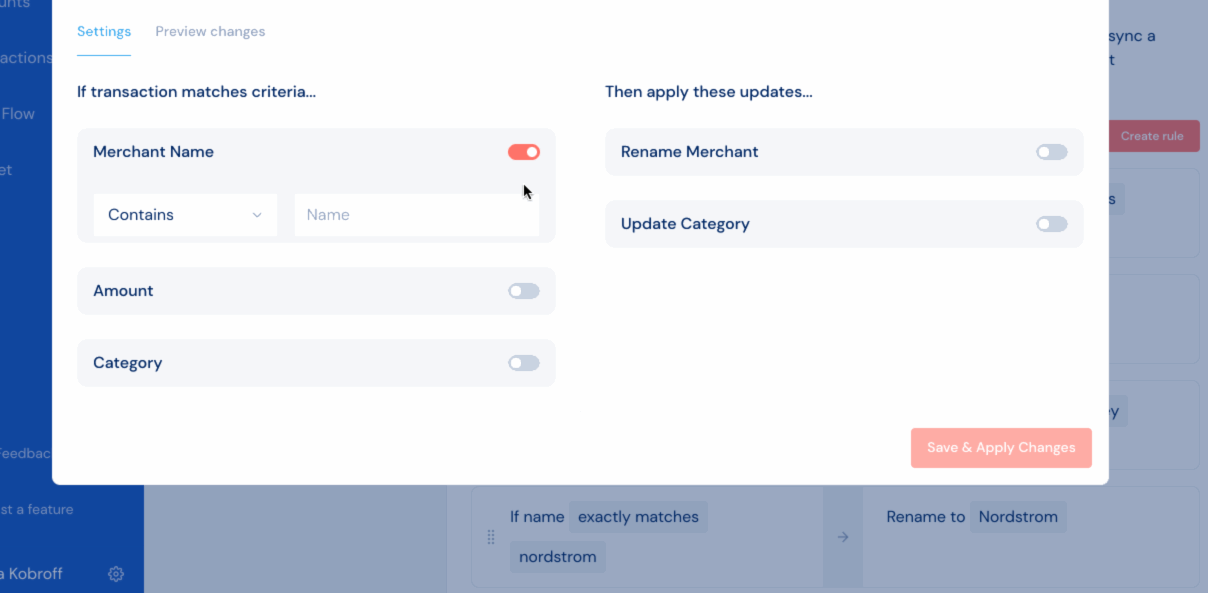
Task: Turn on the Category criteria toggle
Action: 523,363
